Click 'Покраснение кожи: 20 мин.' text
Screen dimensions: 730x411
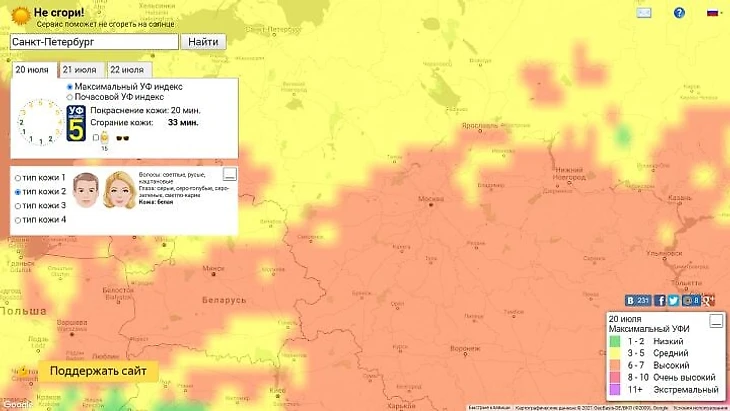tap(145, 110)
